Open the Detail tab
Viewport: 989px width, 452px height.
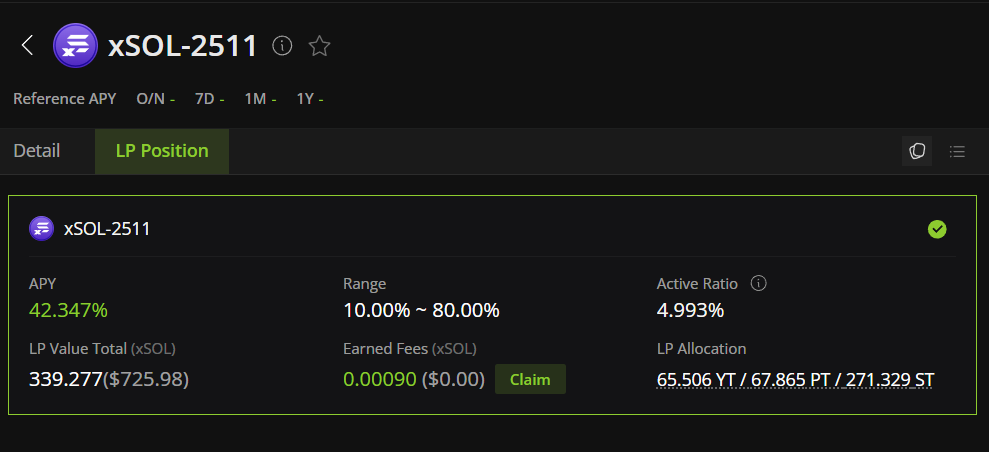37,151
